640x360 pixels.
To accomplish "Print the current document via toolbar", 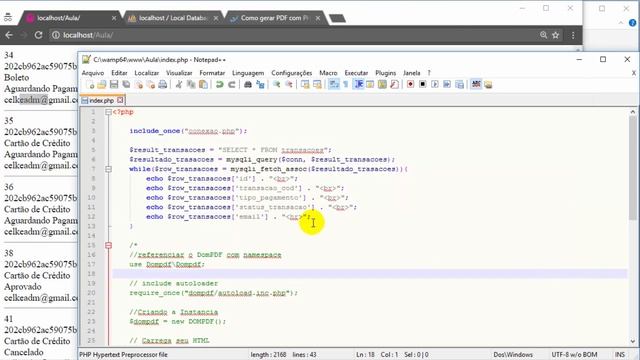I will pyautogui.click(x=162, y=84).
